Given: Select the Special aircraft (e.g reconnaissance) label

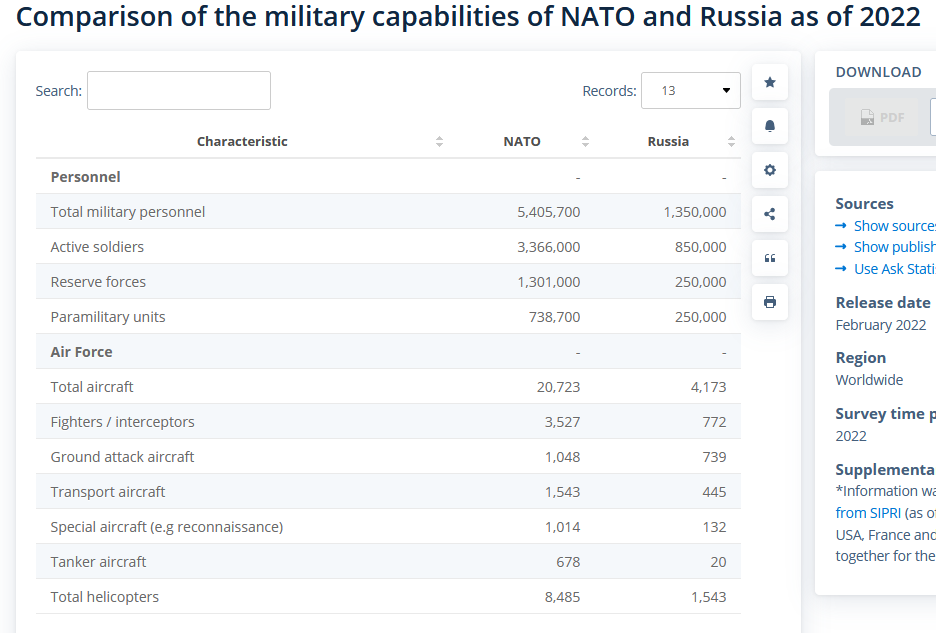Looking at the screenshot, I should 167,527.
